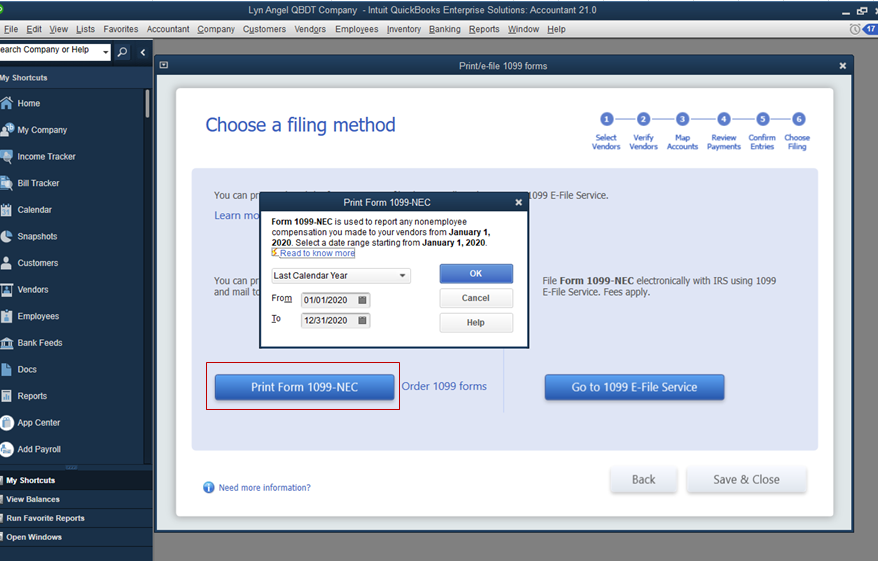The image size is (878, 561).
Task: Open the From date calendar picker
Action: point(362,300)
